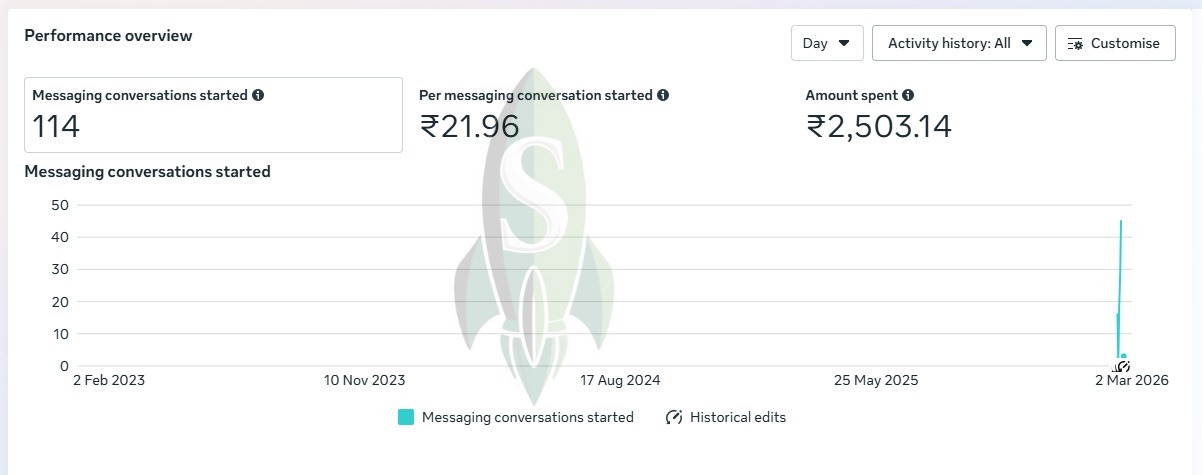Click the Customise button

1115,43
